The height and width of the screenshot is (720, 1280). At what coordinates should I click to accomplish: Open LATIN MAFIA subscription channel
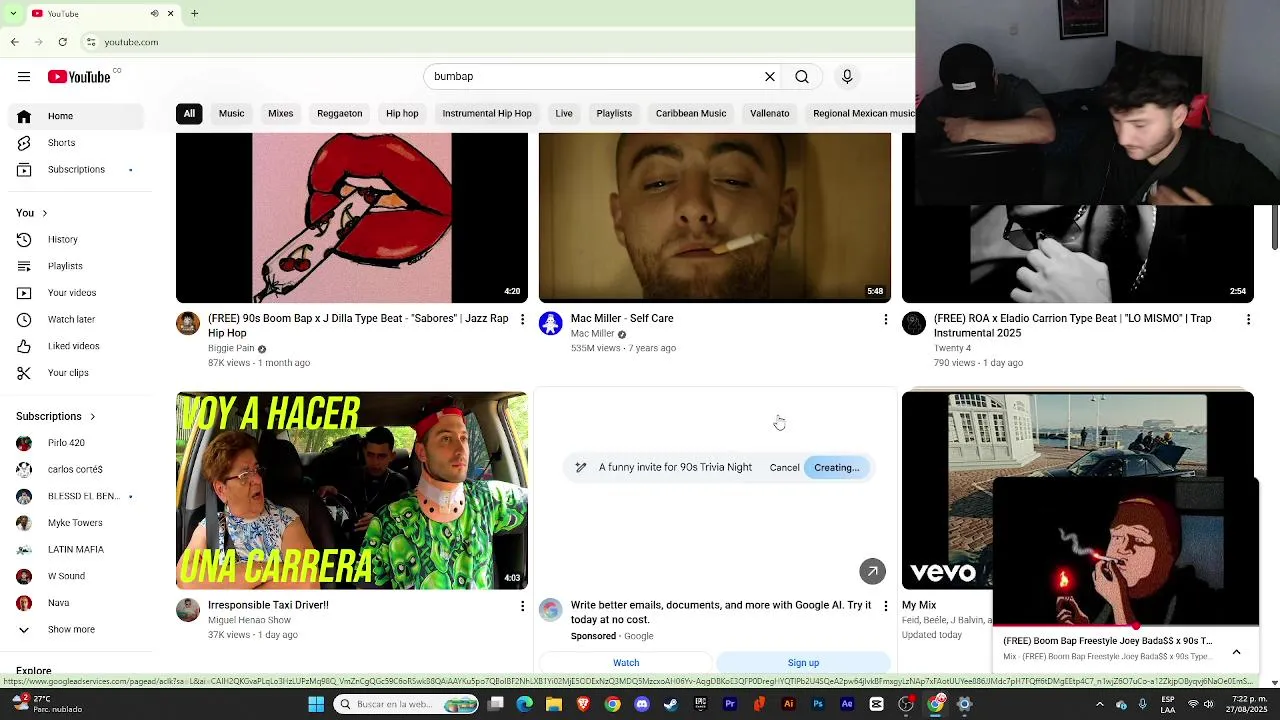click(76, 550)
